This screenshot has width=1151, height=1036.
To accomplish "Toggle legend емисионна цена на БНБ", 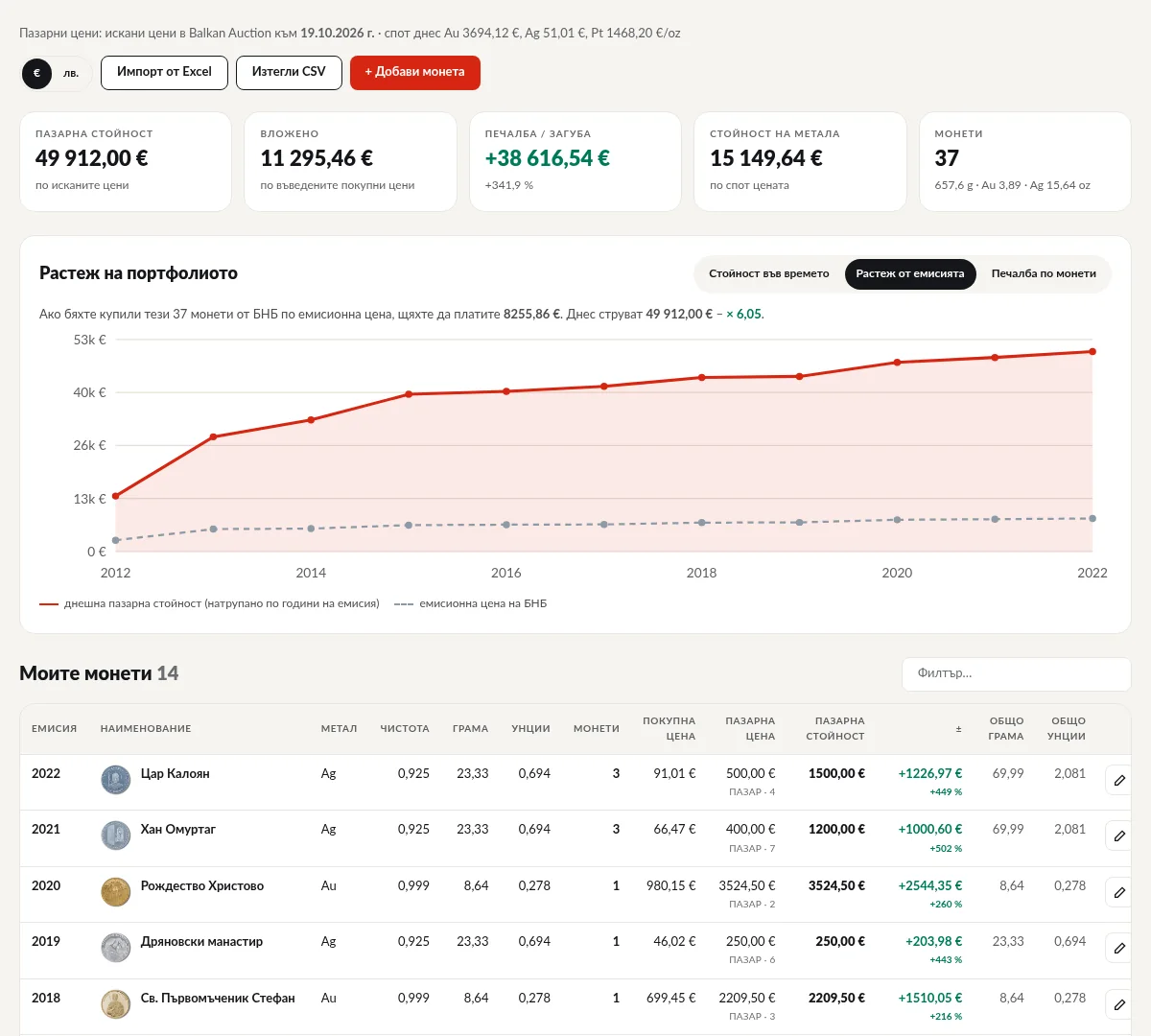I will (471, 604).
